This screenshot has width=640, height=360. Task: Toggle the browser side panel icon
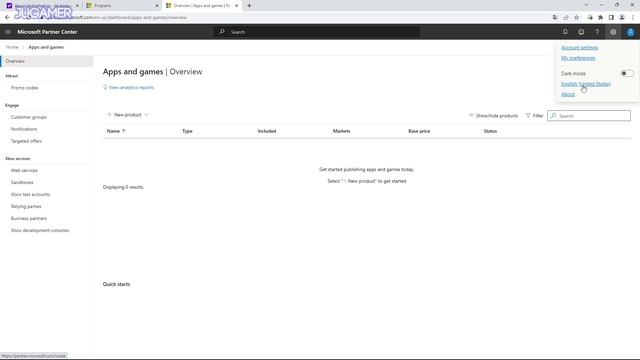[x=611, y=18]
